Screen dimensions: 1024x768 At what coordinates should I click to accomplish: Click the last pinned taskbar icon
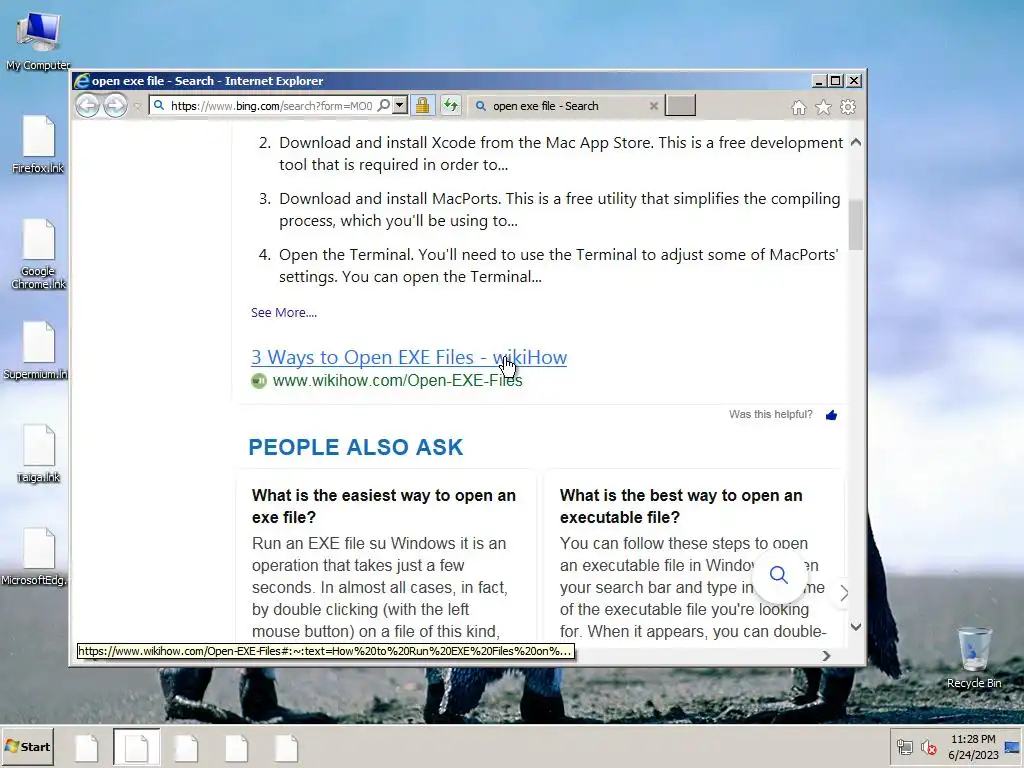click(x=286, y=748)
